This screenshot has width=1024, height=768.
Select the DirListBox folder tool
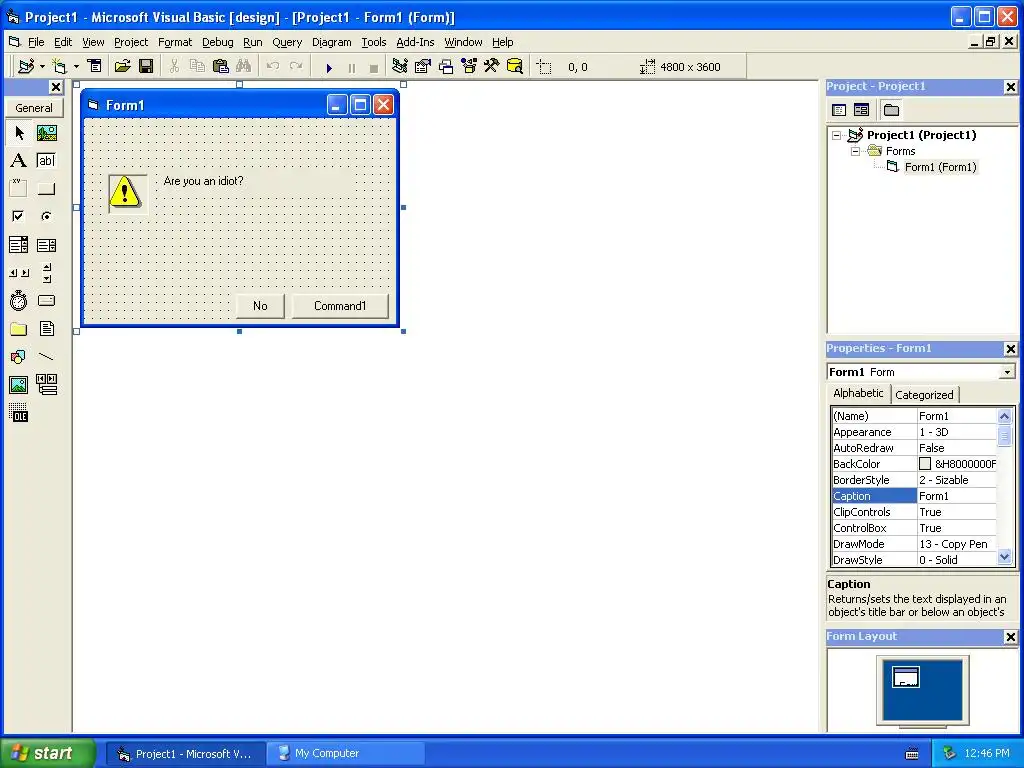[19, 328]
